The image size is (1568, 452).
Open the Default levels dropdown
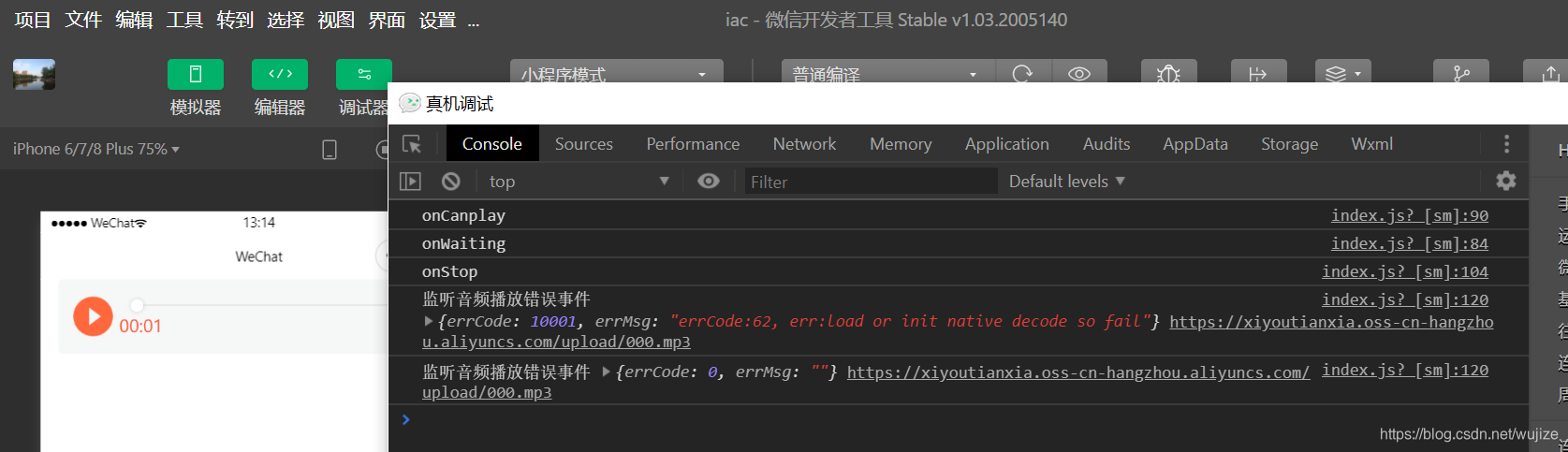click(1067, 182)
